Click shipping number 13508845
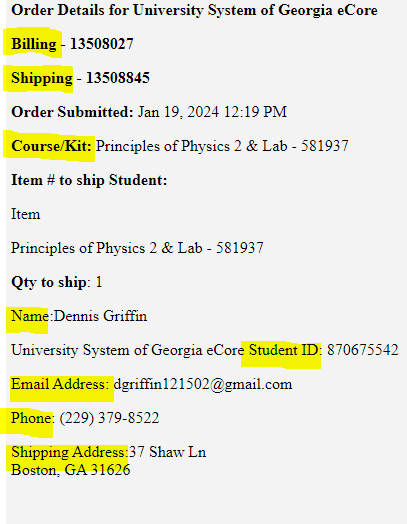The height and width of the screenshot is (524, 407). [x=118, y=78]
